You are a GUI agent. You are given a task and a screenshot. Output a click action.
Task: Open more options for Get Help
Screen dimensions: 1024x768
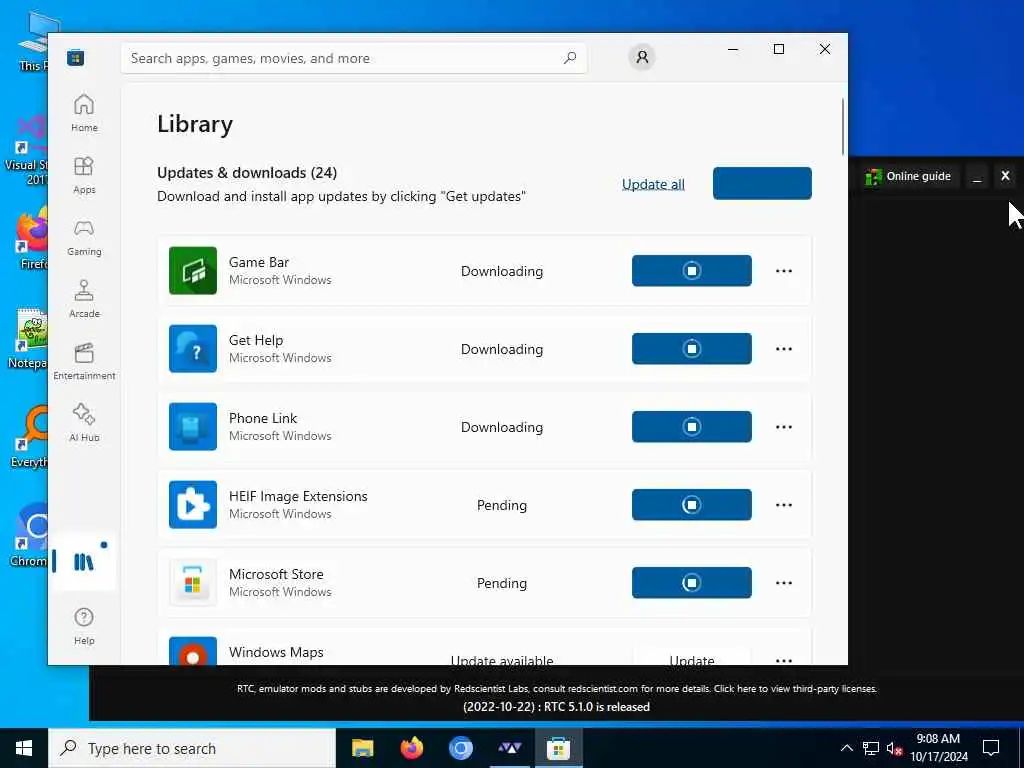tap(784, 349)
